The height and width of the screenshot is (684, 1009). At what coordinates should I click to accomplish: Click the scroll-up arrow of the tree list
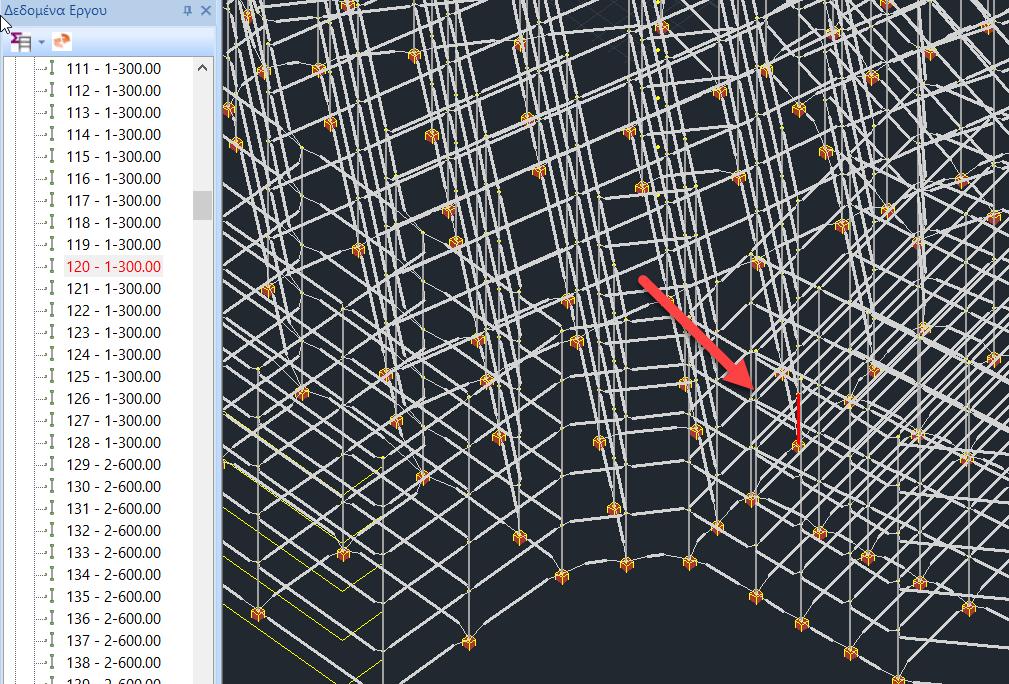click(x=202, y=68)
